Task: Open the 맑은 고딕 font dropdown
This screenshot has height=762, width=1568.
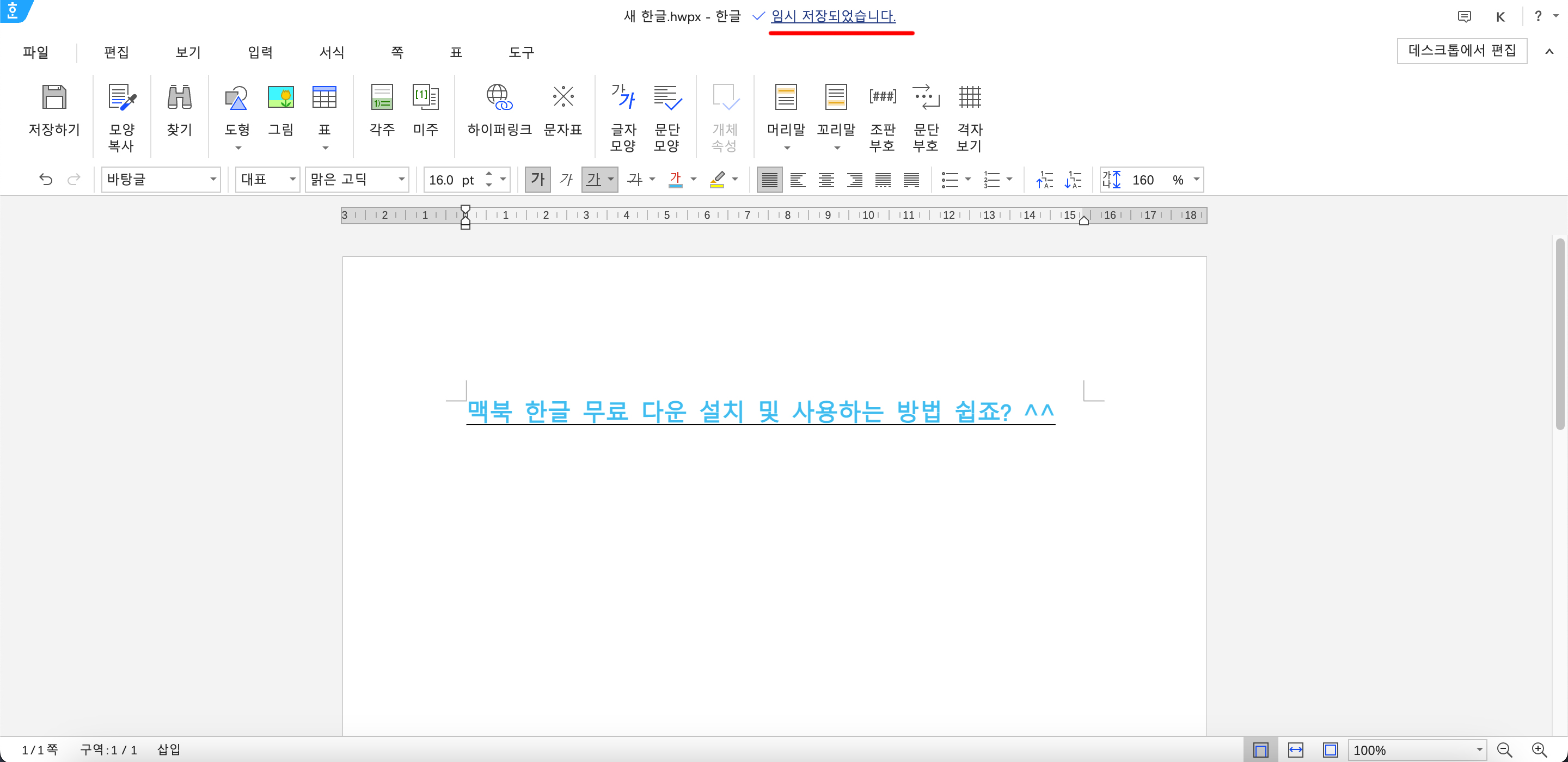Action: (x=402, y=180)
